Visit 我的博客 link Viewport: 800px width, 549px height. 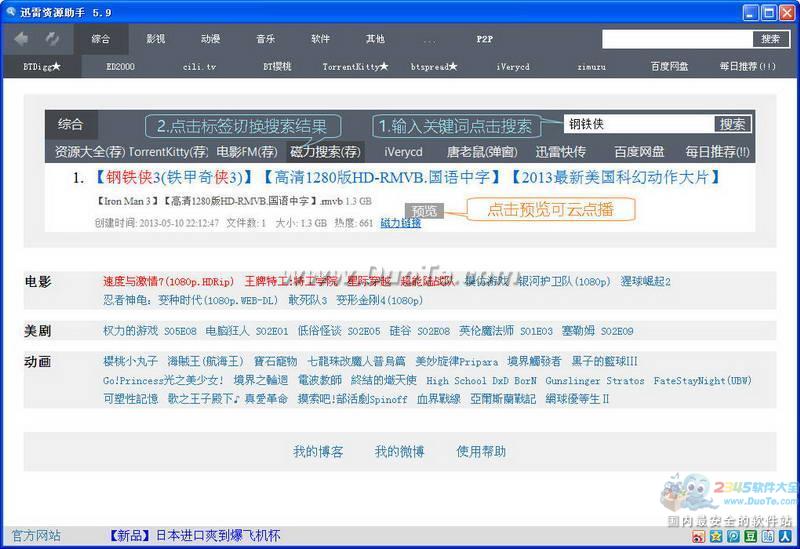(x=318, y=452)
